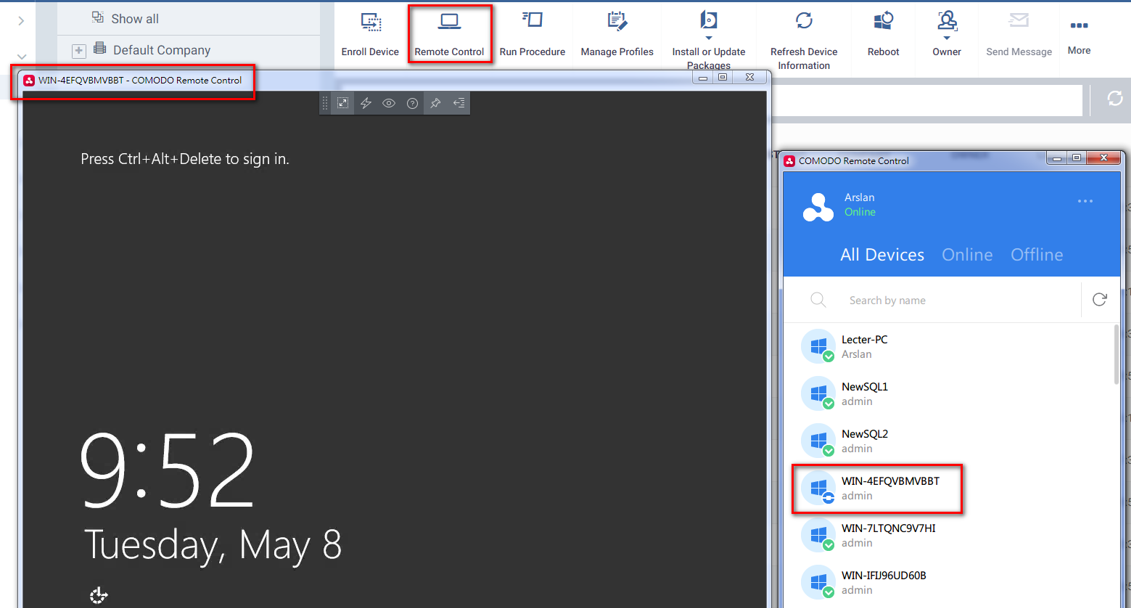1131x608 pixels.
Task: Click the device list scrollbar
Action: click(x=1117, y=355)
